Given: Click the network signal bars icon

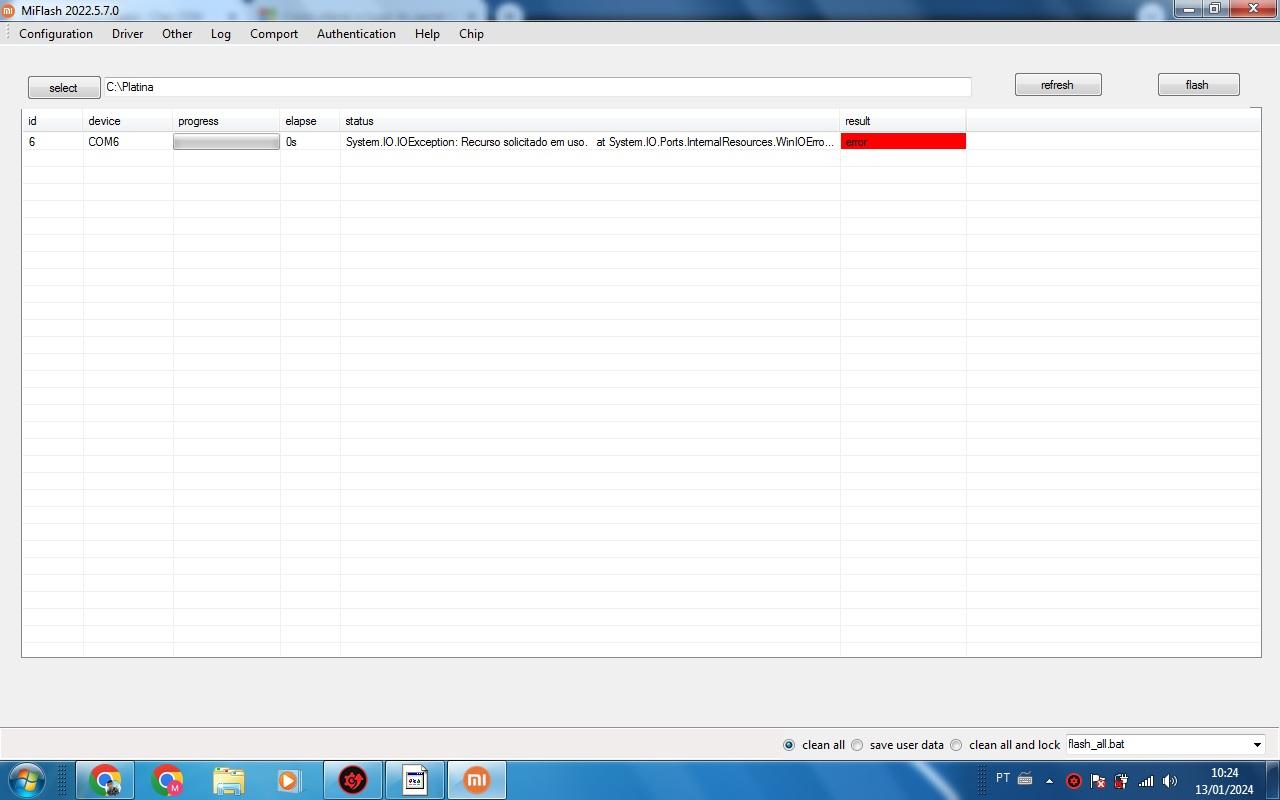Looking at the screenshot, I should pos(1146,781).
